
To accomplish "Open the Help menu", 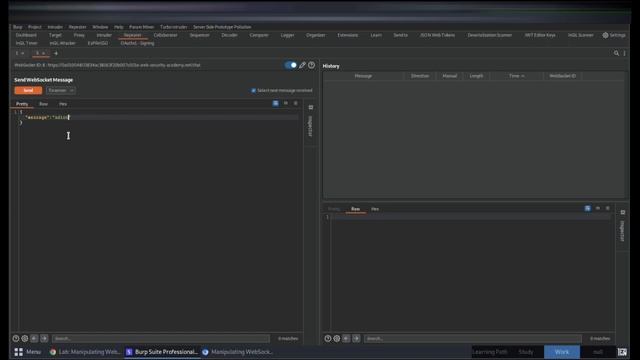I will 118,27.
